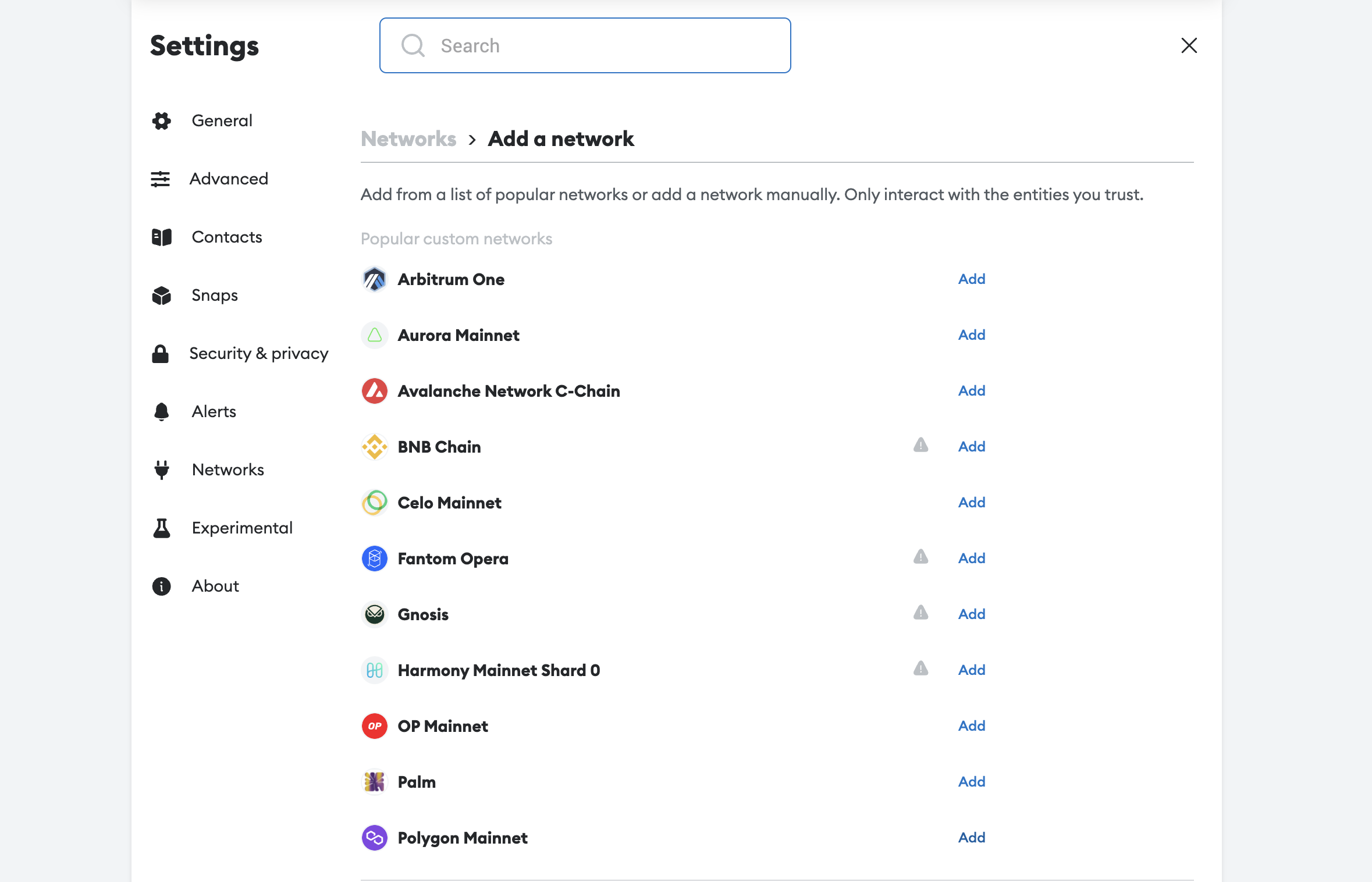Select the OP Mainnet network name
This screenshot has width=1372, height=882.
(x=443, y=726)
